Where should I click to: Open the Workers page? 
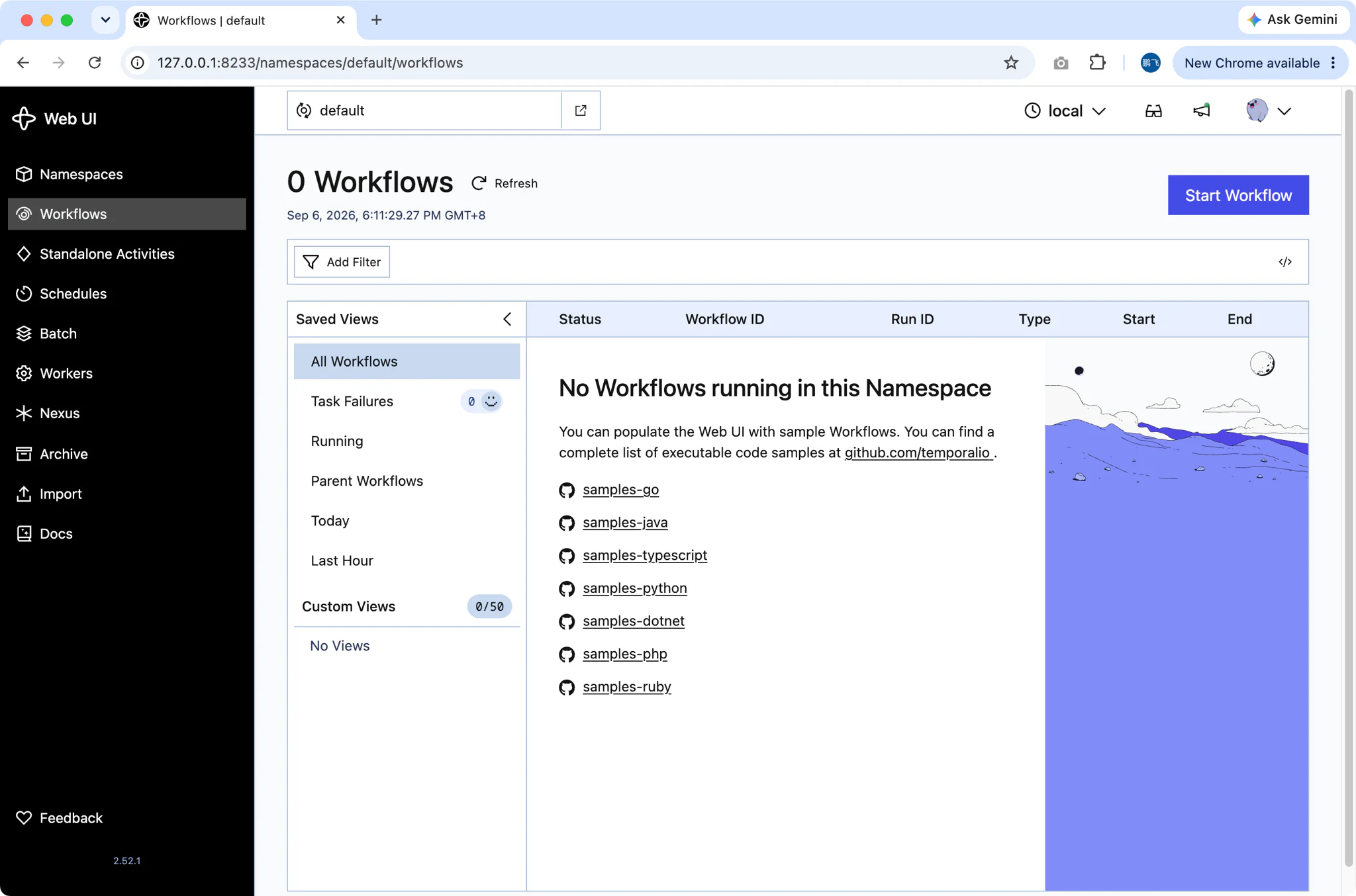[x=126, y=373]
